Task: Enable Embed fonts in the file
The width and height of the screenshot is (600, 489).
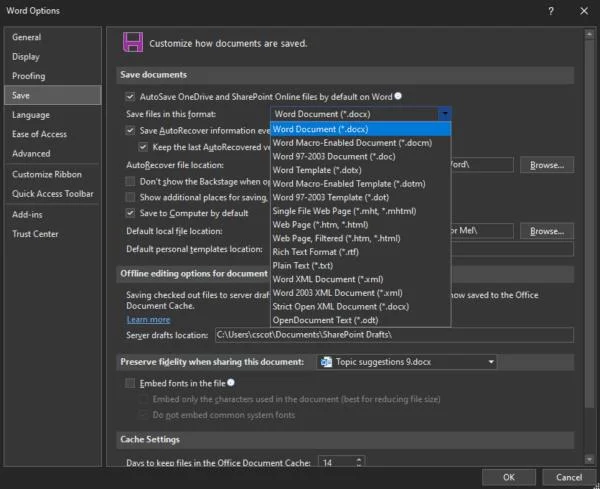Action: (x=130, y=383)
